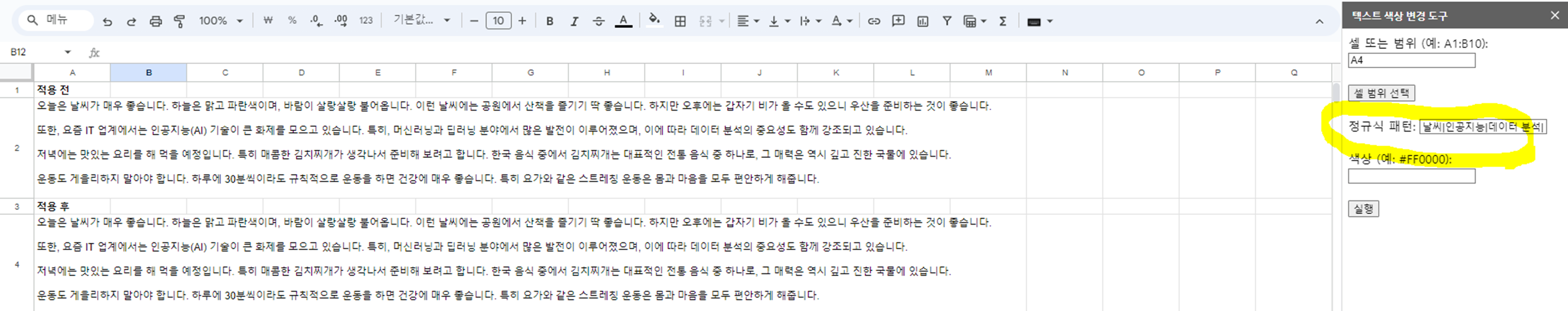Open the 123 number formats menu
1568x311 pixels.
pos(366,21)
